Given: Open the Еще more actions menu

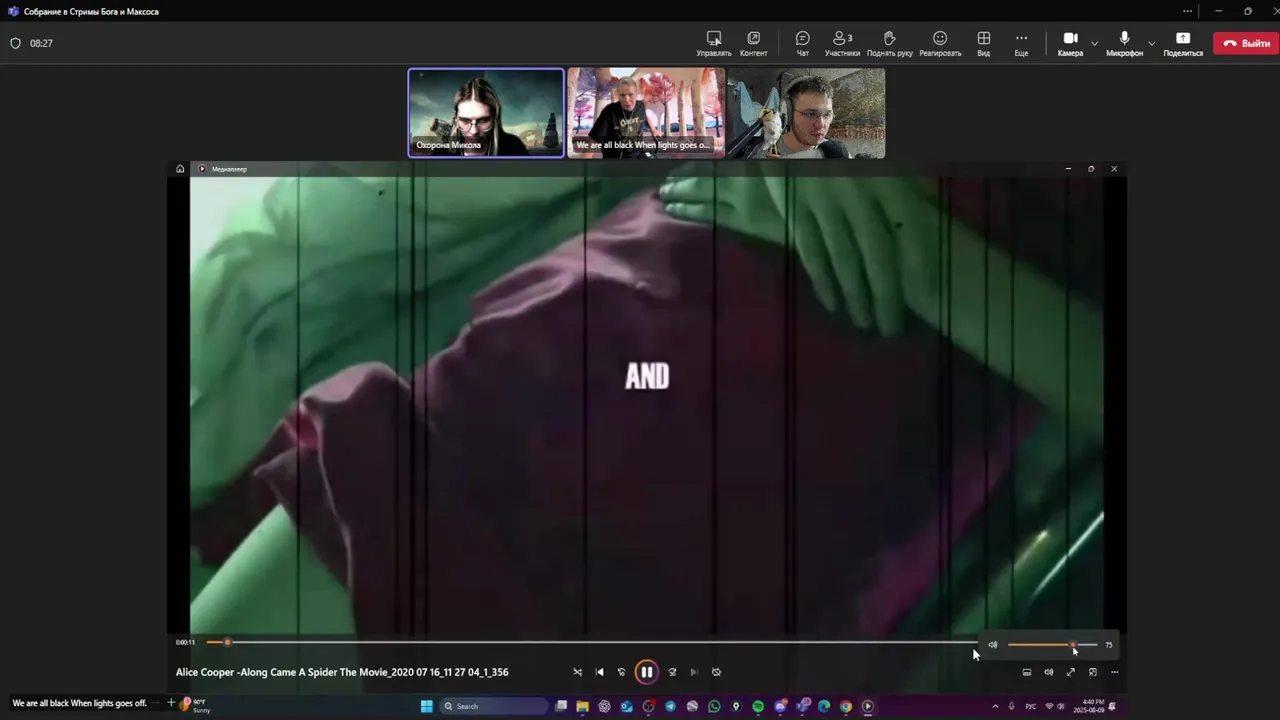Looking at the screenshot, I should click(1021, 43).
